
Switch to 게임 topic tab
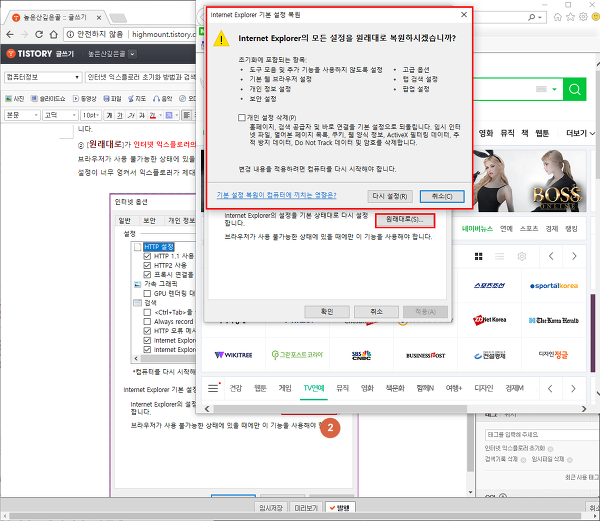click(285, 388)
